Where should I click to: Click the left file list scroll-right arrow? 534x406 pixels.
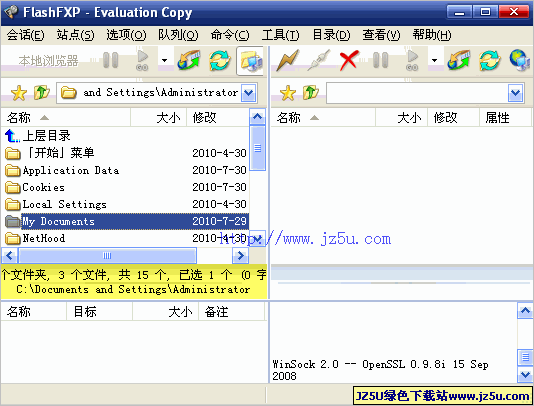[x=240, y=255]
